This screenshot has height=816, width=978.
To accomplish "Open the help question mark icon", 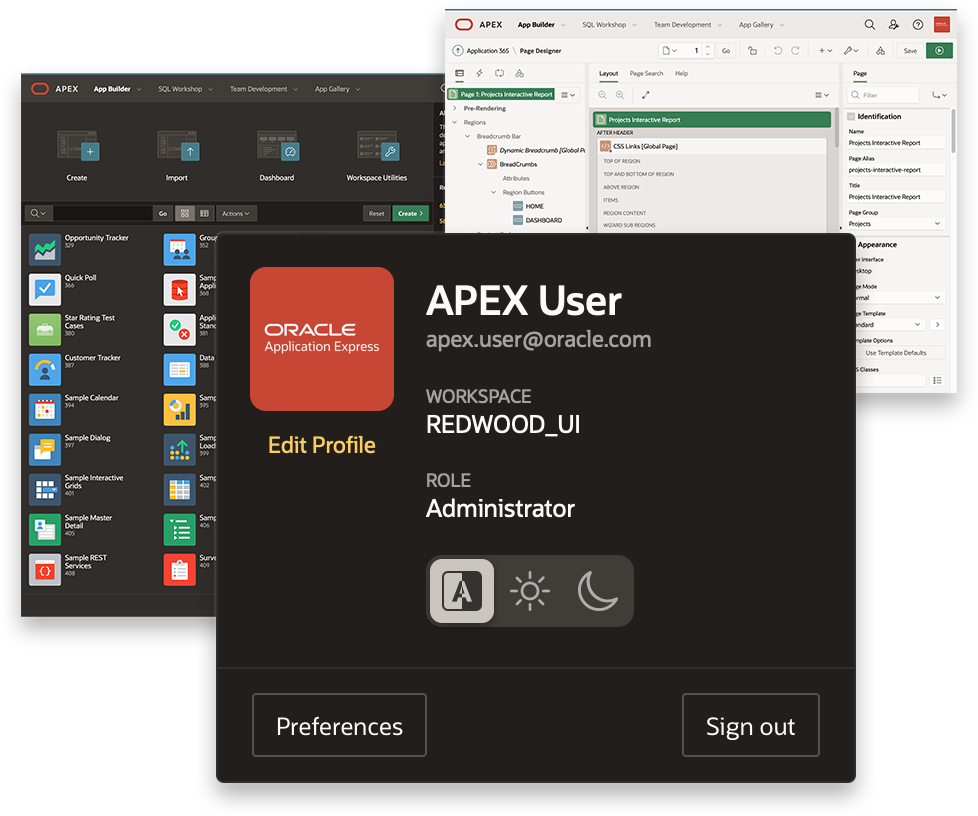I will click(917, 25).
